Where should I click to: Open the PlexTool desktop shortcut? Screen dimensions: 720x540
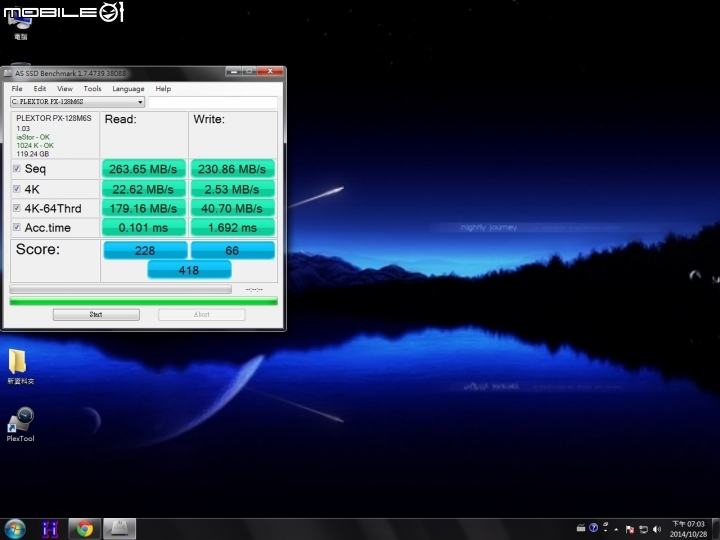point(20,421)
